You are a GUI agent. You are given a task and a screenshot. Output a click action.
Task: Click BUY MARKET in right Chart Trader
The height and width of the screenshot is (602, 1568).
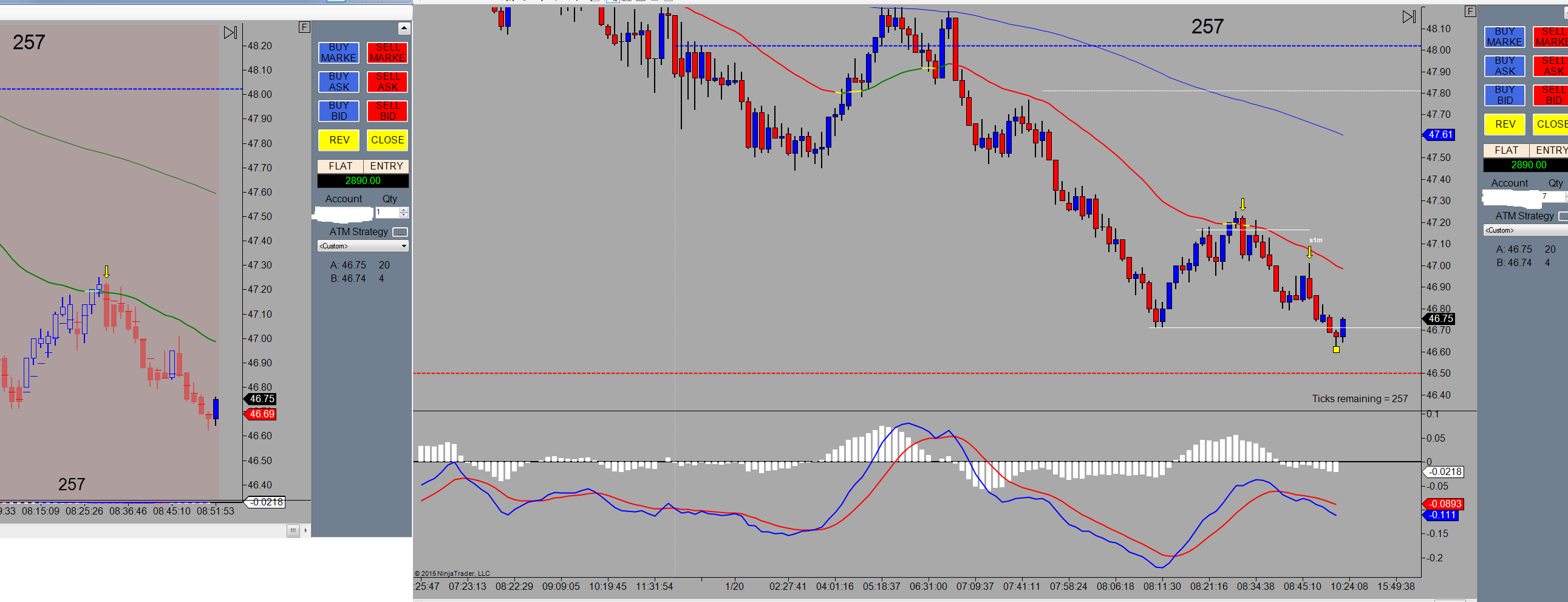1504,36
